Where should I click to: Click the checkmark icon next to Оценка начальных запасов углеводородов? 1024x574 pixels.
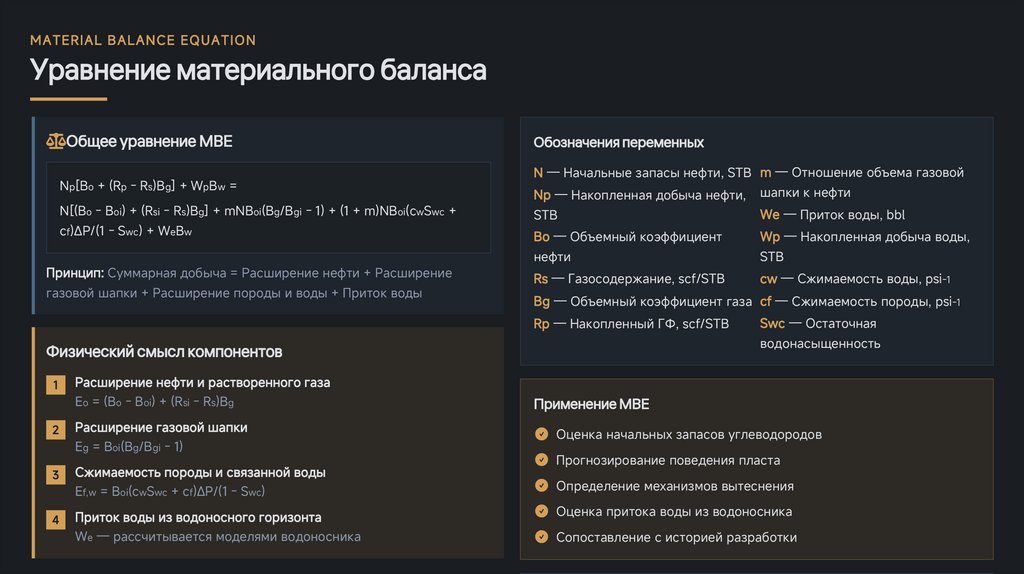[x=542, y=434]
